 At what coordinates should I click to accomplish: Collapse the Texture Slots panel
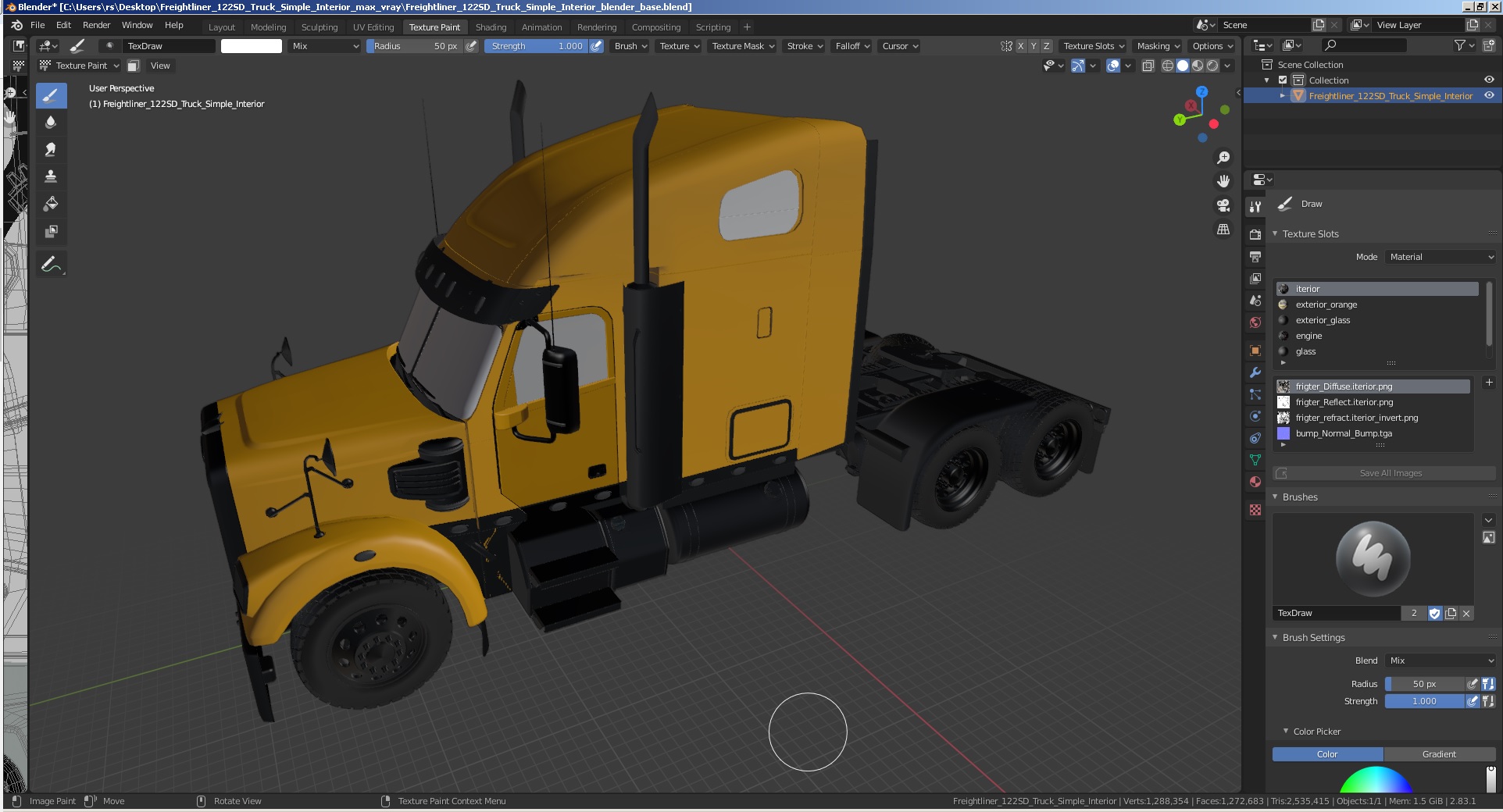tap(1276, 233)
